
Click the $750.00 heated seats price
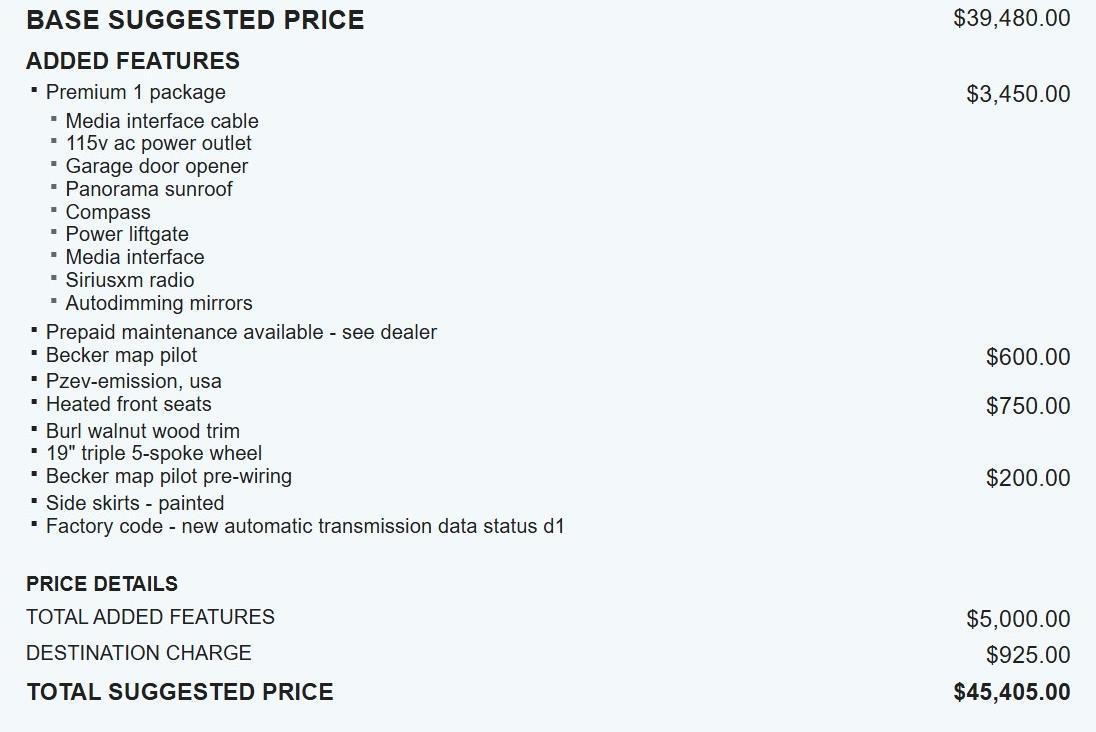coord(1027,406)
